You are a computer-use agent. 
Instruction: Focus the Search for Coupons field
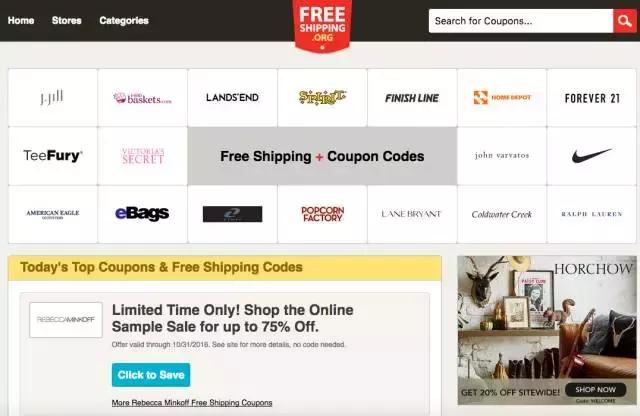point(521,21)
